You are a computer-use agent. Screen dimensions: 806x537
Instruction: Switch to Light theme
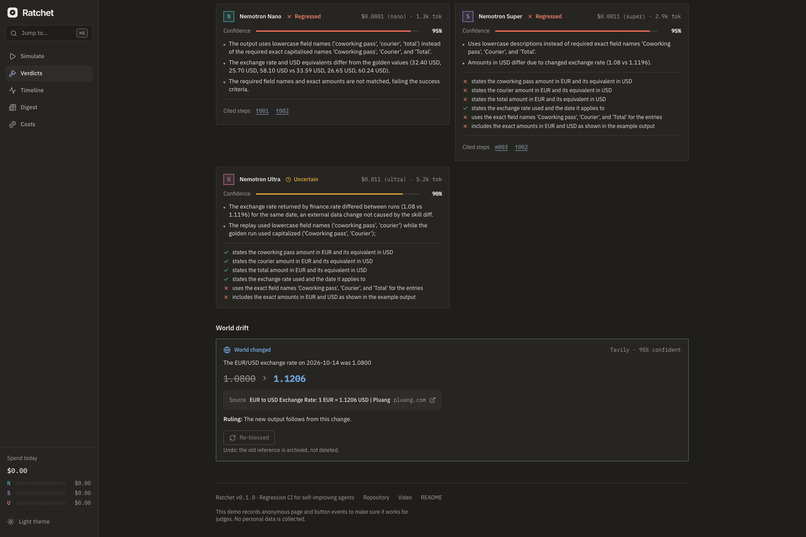29,522
